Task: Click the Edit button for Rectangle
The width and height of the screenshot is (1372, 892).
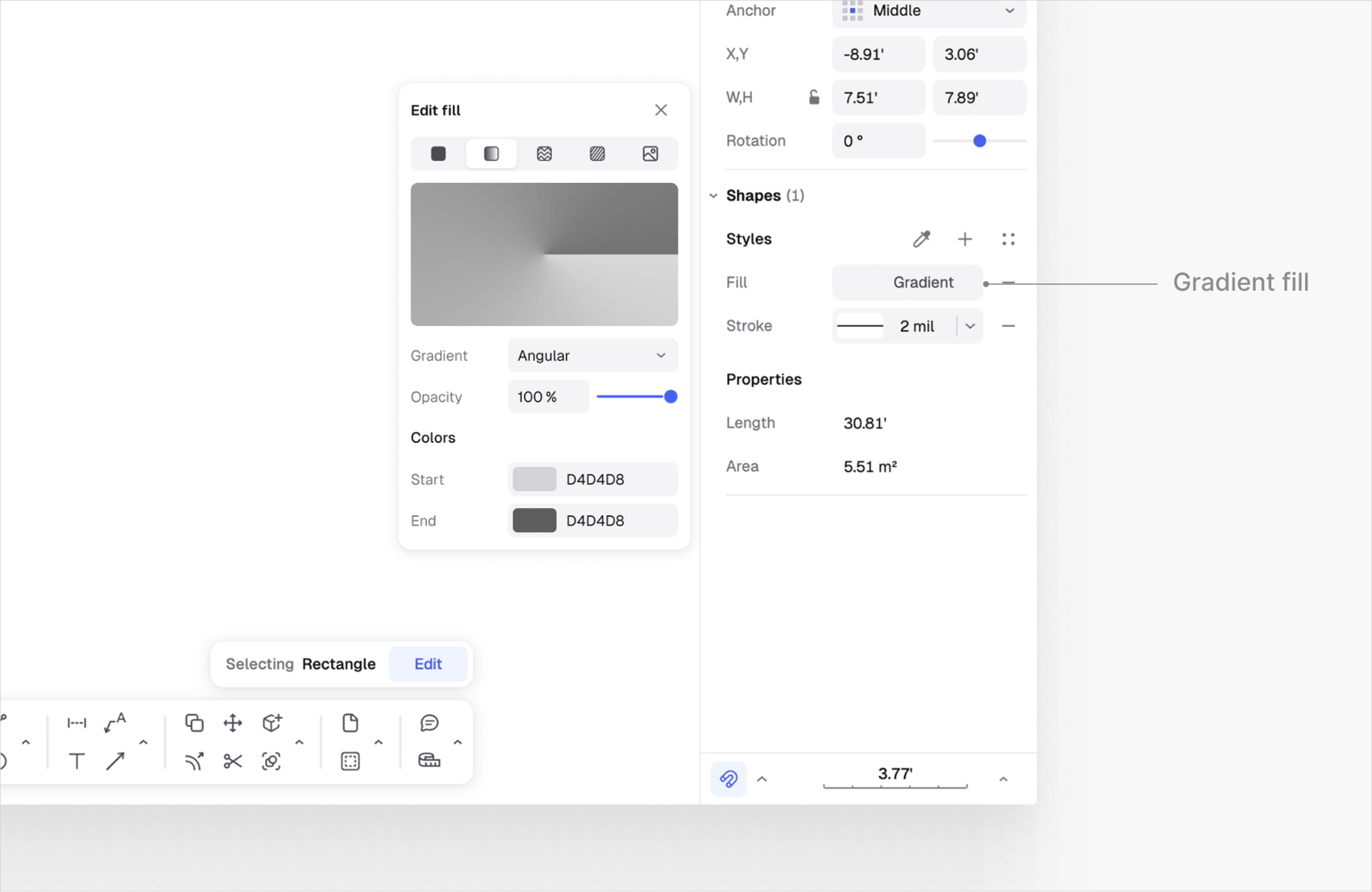Action: [428, 663]
